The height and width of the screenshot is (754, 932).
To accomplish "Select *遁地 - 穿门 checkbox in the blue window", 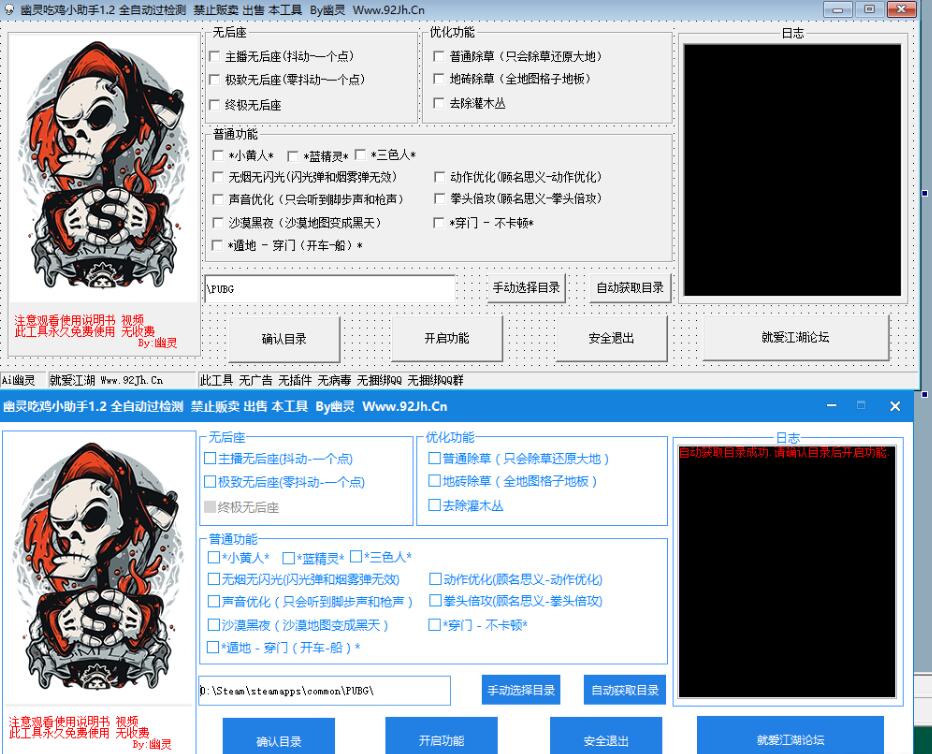I will tap(212, 647).
